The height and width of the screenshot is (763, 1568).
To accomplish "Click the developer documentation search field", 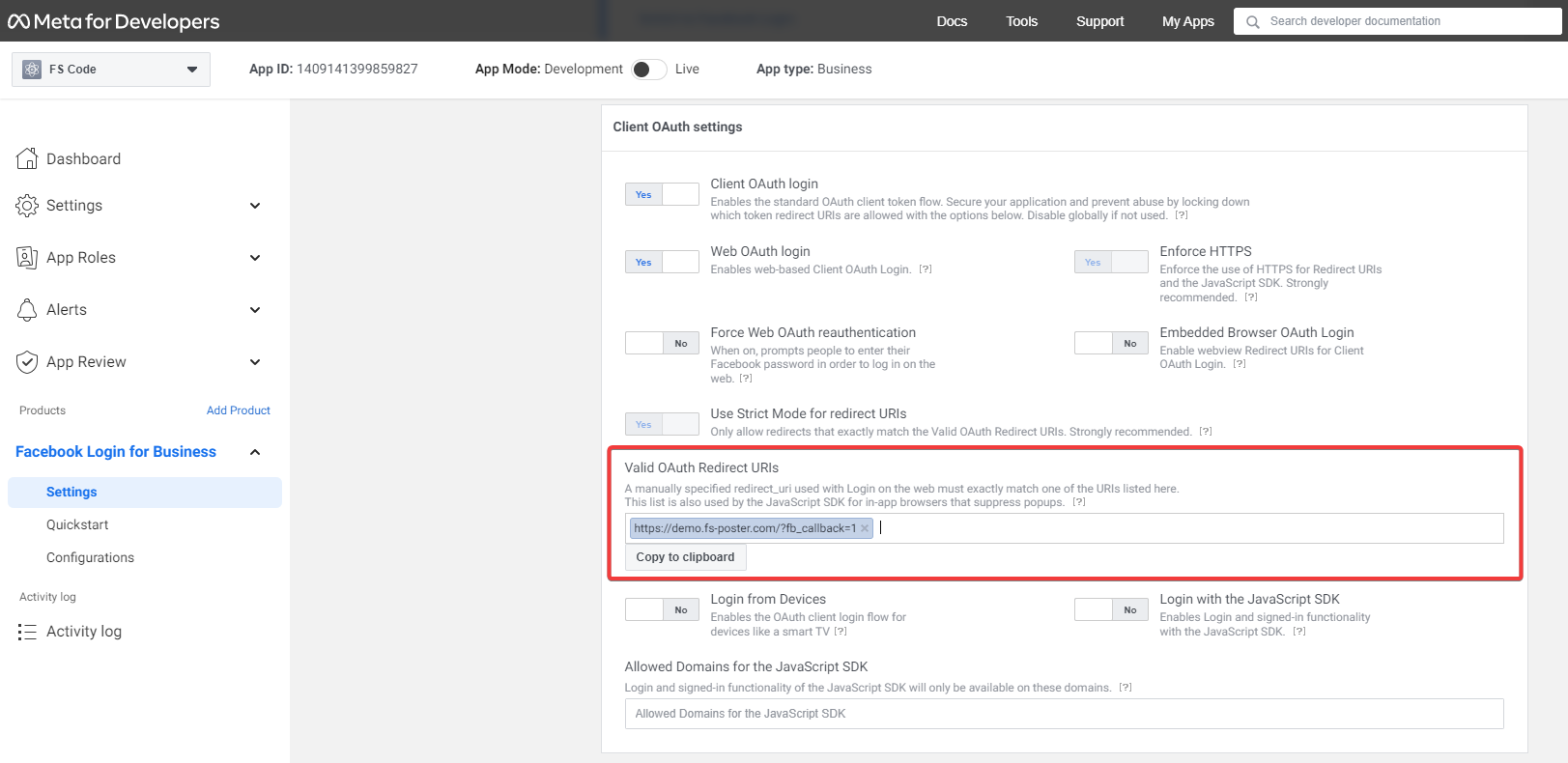I will (x=1397, y=21).
